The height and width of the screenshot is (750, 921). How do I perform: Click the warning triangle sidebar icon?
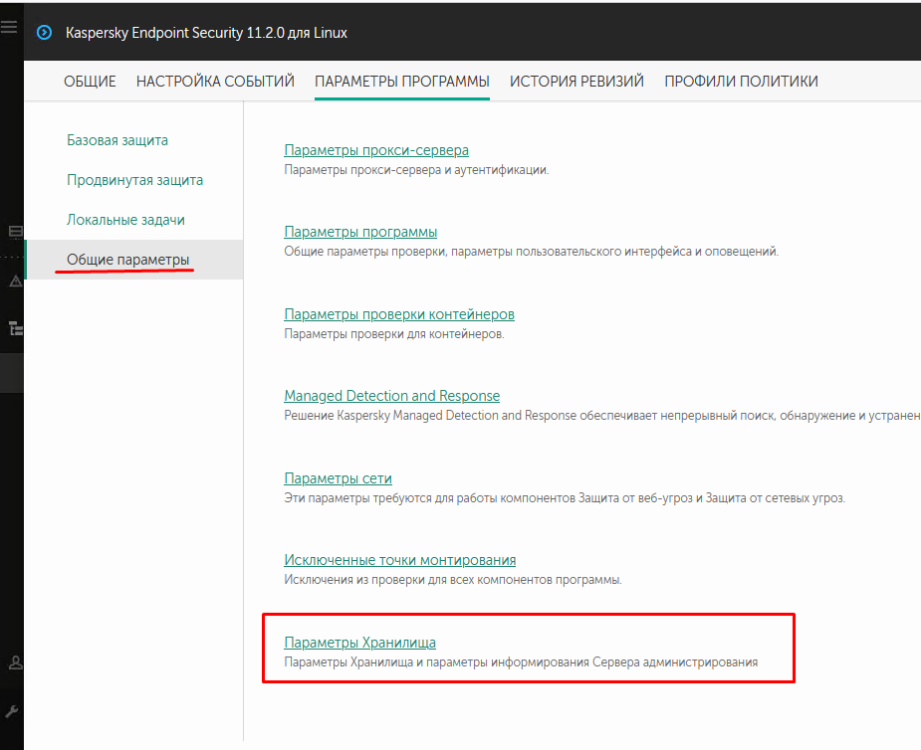coord(16,282)
